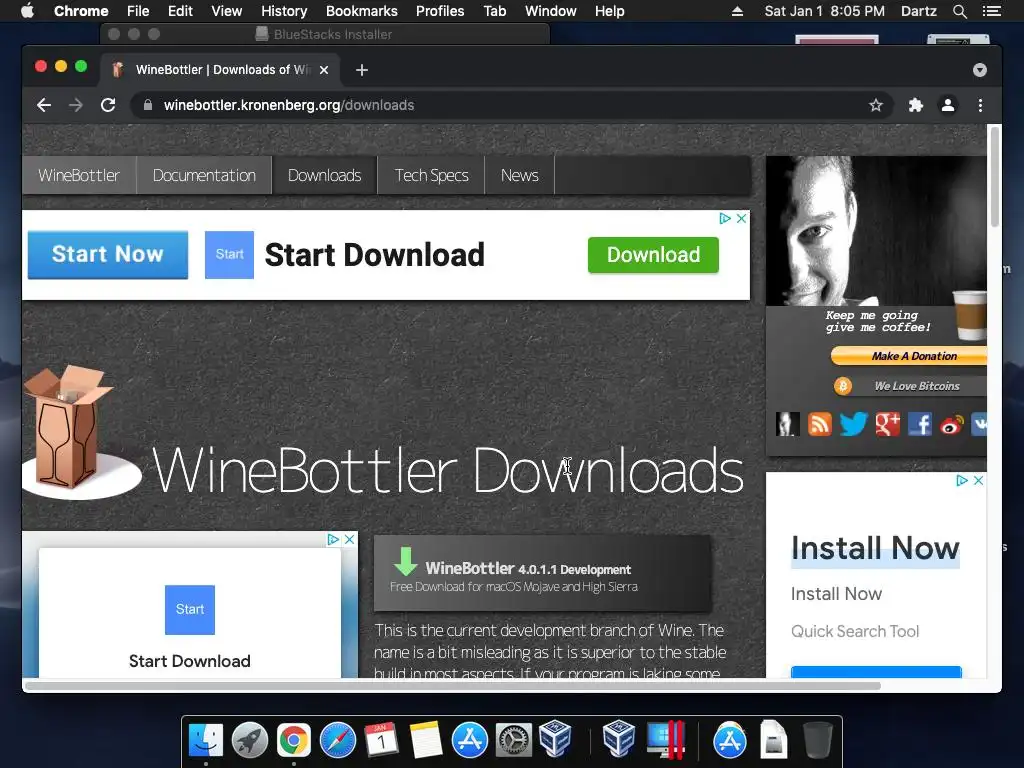Reload the WineBottler page
This screenshot has width=1024, height=768.
[x=108, y=105]
